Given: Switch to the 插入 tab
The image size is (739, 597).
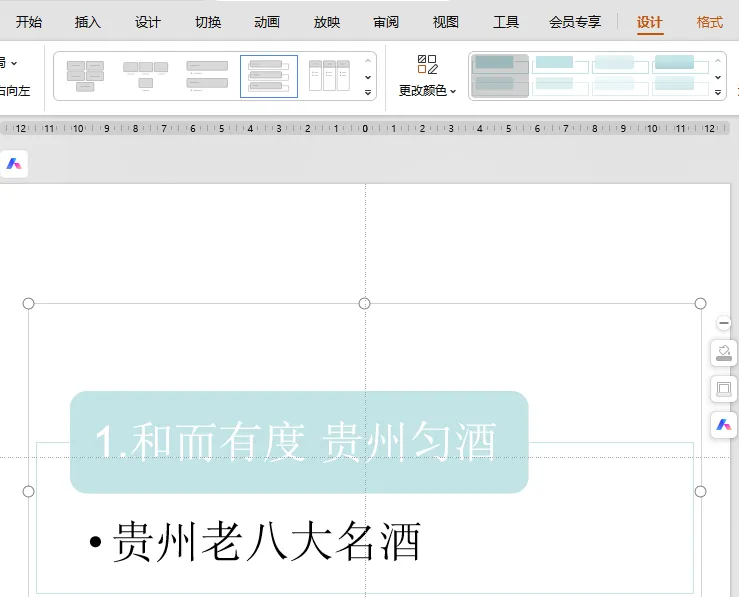Looking at the screenshot, I should (88, 22).
